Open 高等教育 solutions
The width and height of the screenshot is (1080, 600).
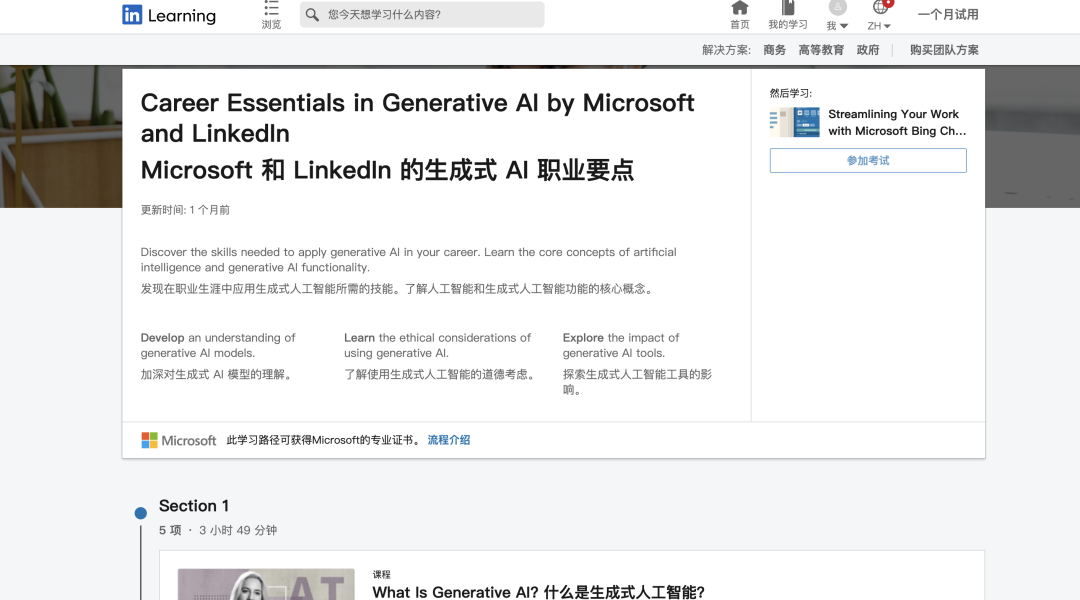tap(820, 49)
